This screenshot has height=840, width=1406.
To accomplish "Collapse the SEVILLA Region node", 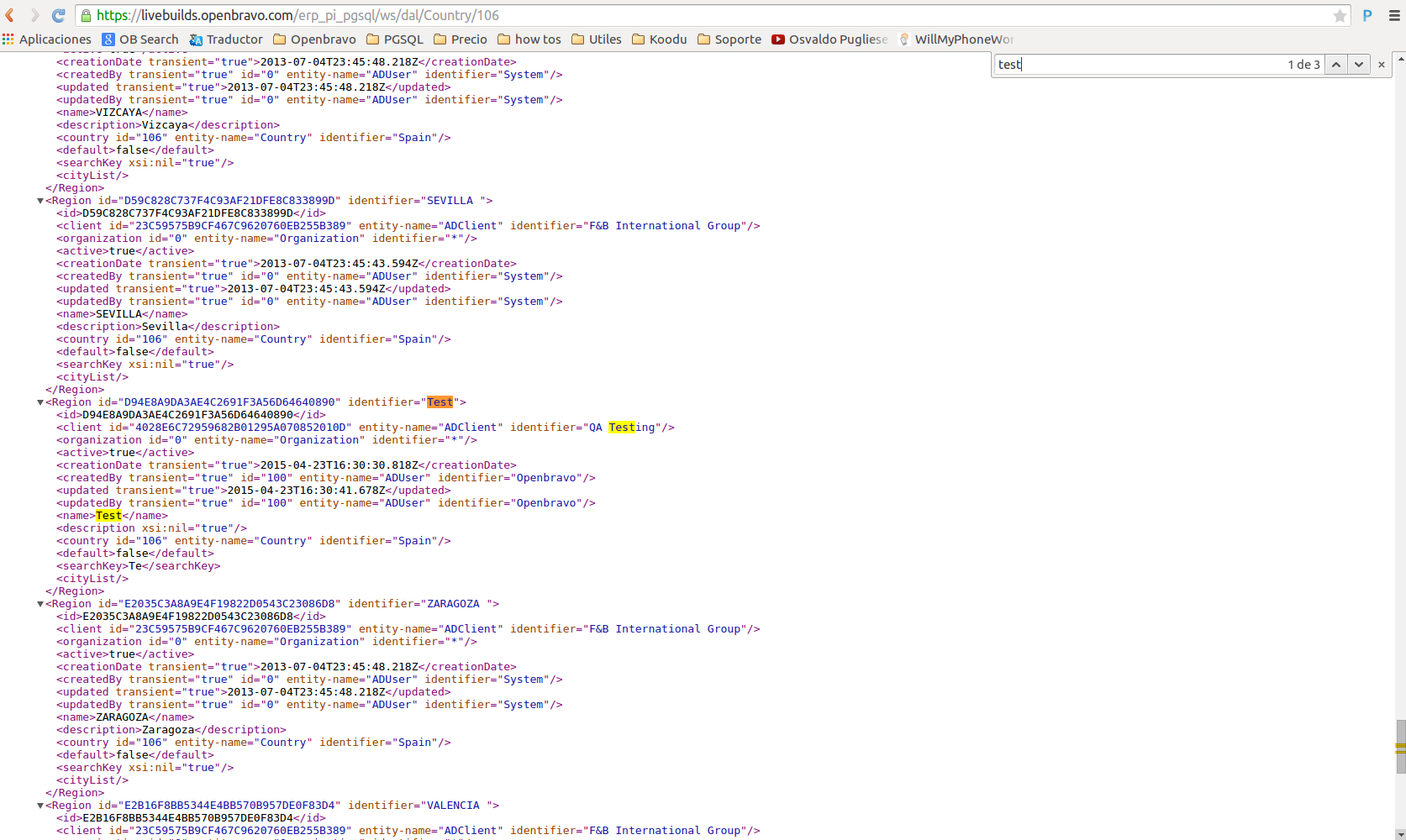I will tap(40, 201).
